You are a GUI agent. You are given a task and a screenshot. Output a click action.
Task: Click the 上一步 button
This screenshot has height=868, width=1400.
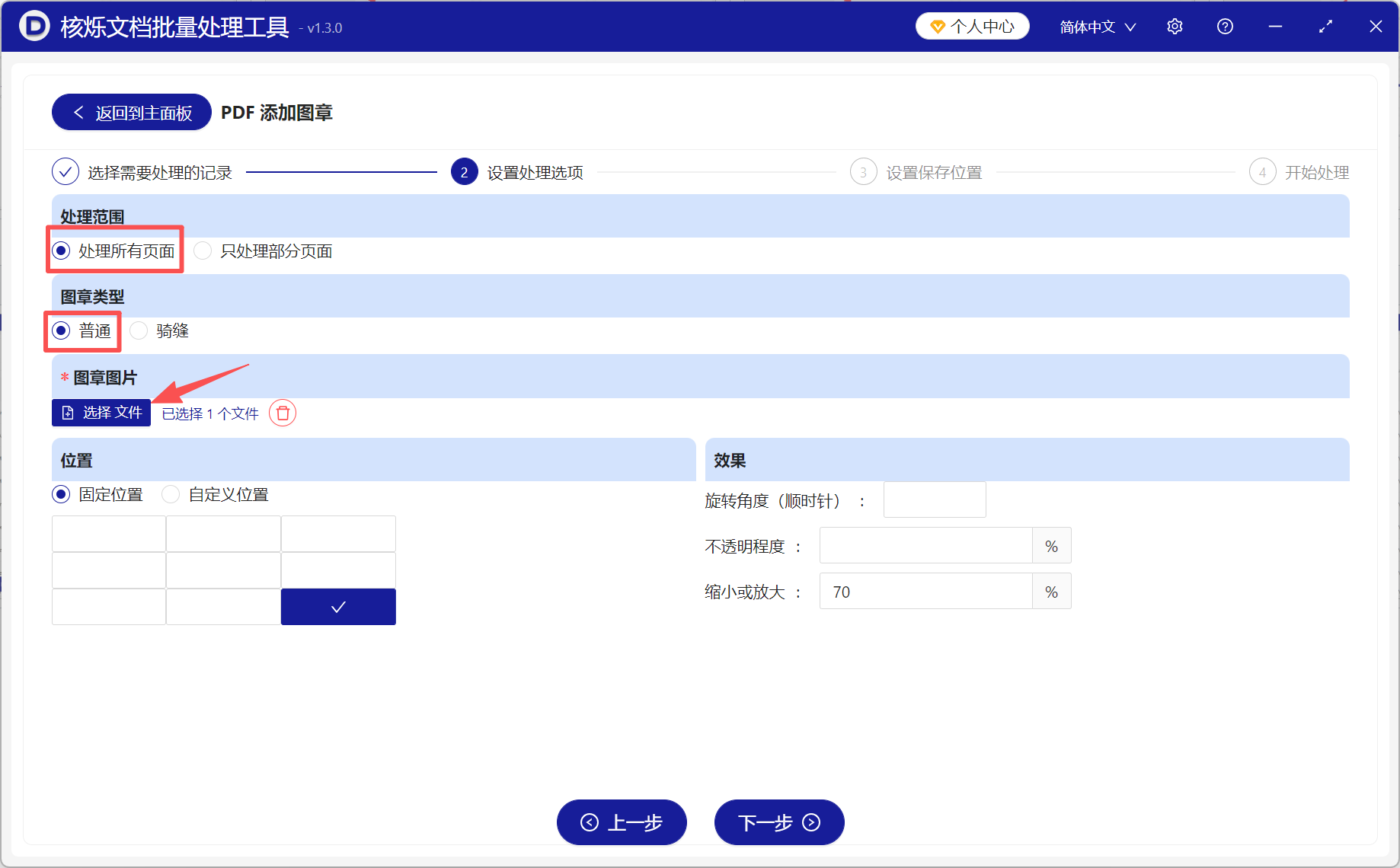click(x=622, y=822)
